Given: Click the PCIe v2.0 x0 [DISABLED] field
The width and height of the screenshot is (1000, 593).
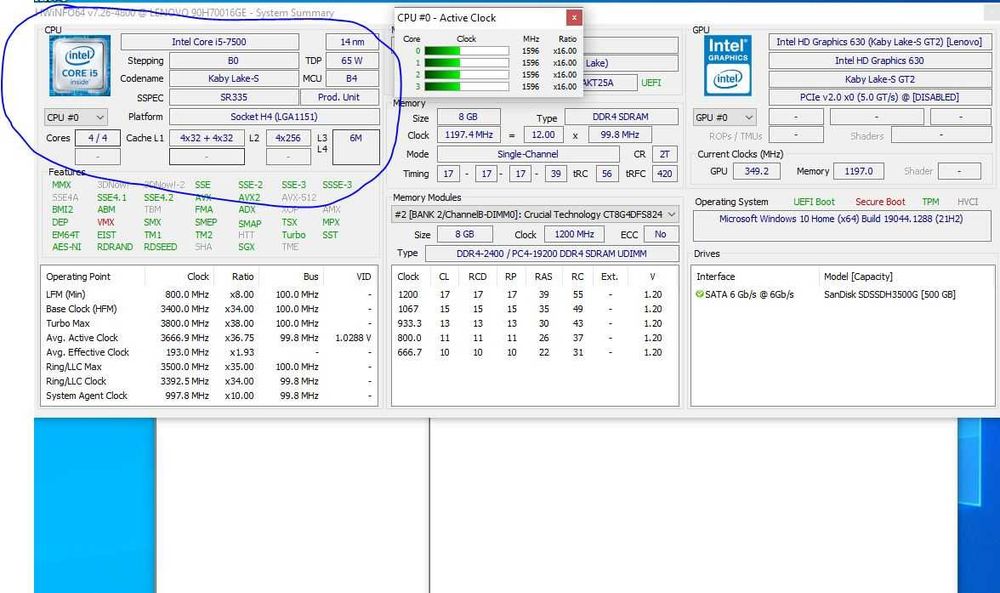Looking at the screenshot, I should tap(879, 98).
